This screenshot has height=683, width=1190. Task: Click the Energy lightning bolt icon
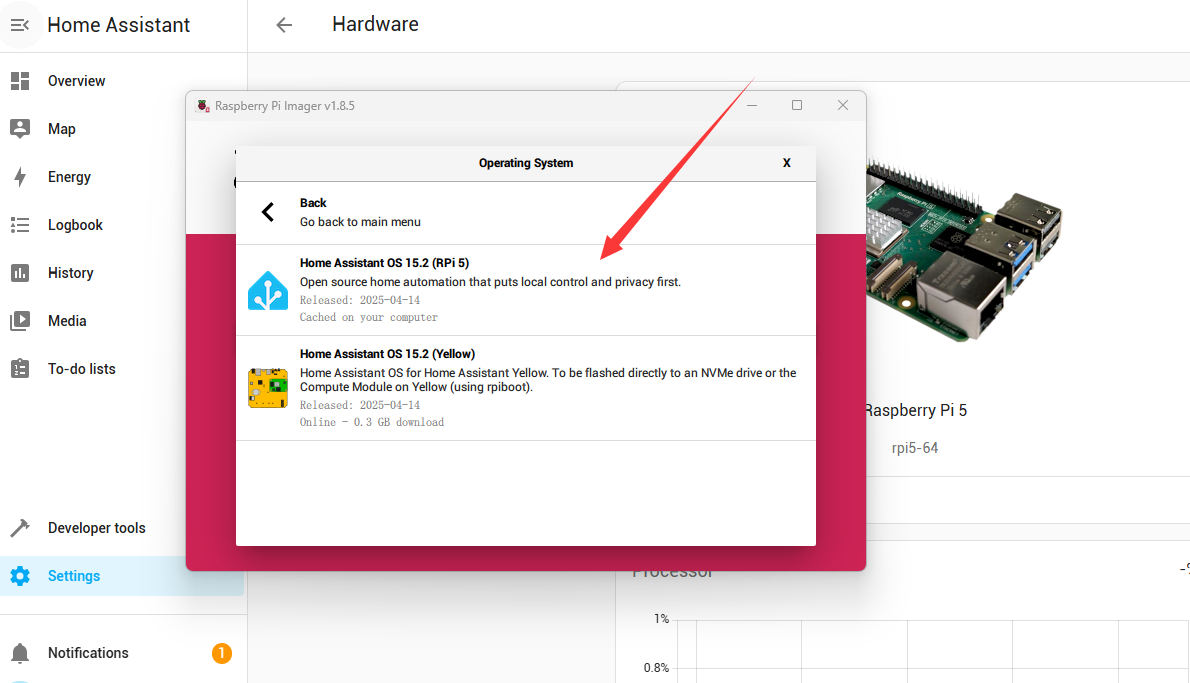20,177
